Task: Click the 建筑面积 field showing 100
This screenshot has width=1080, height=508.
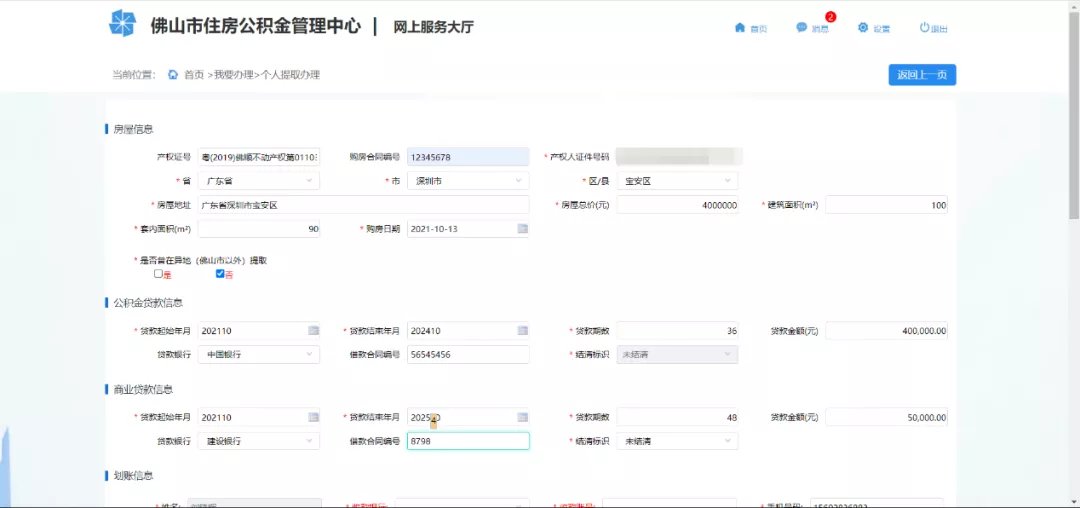Action: [x=886, y=204]
